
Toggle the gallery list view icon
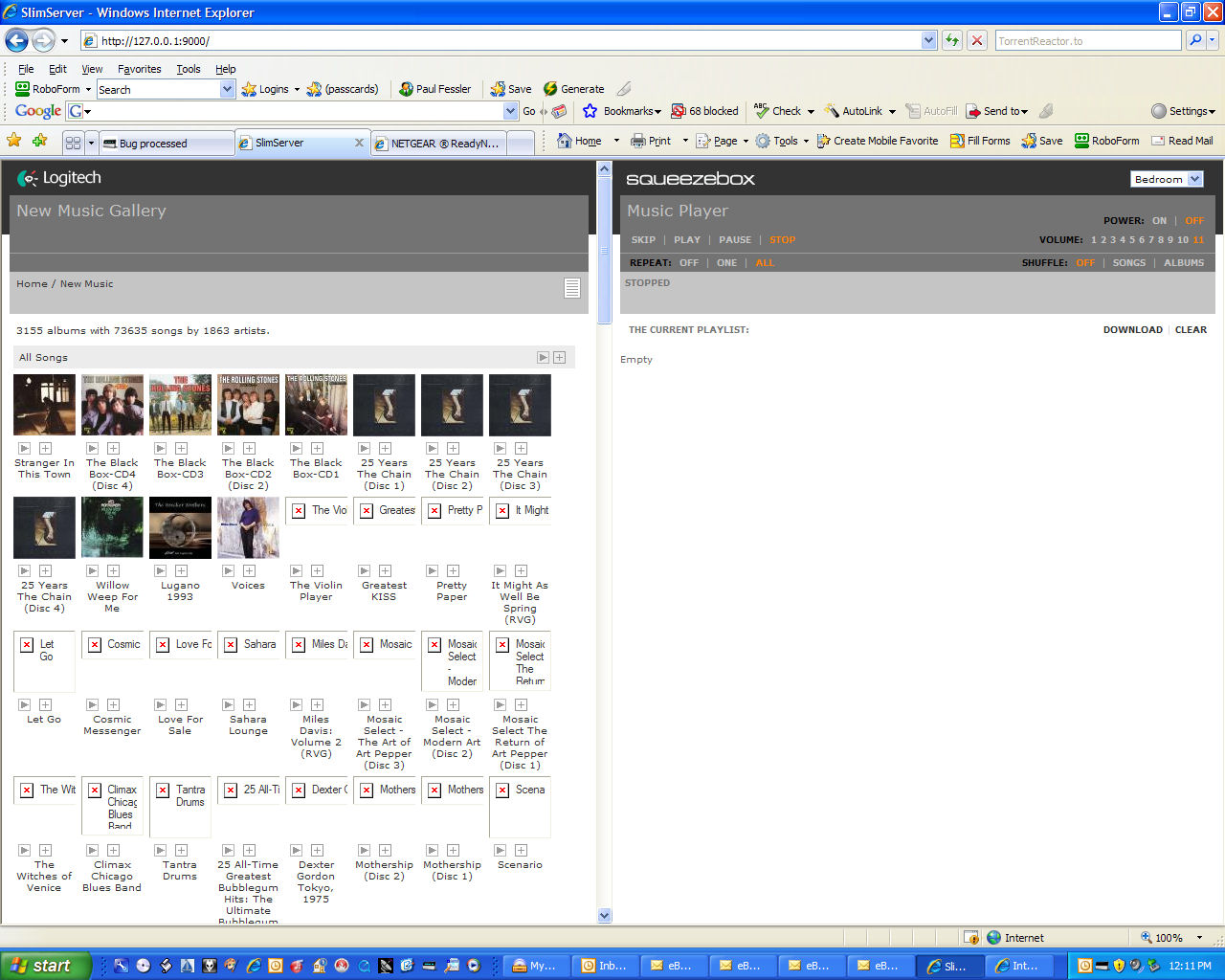point(572,288)
